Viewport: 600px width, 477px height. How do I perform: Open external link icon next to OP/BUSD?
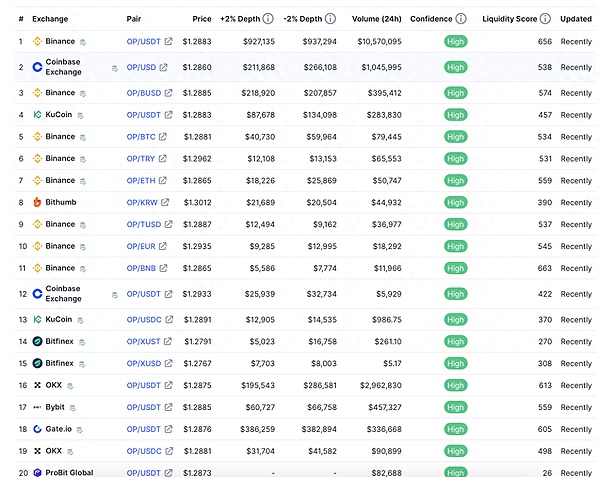[168, 93]
